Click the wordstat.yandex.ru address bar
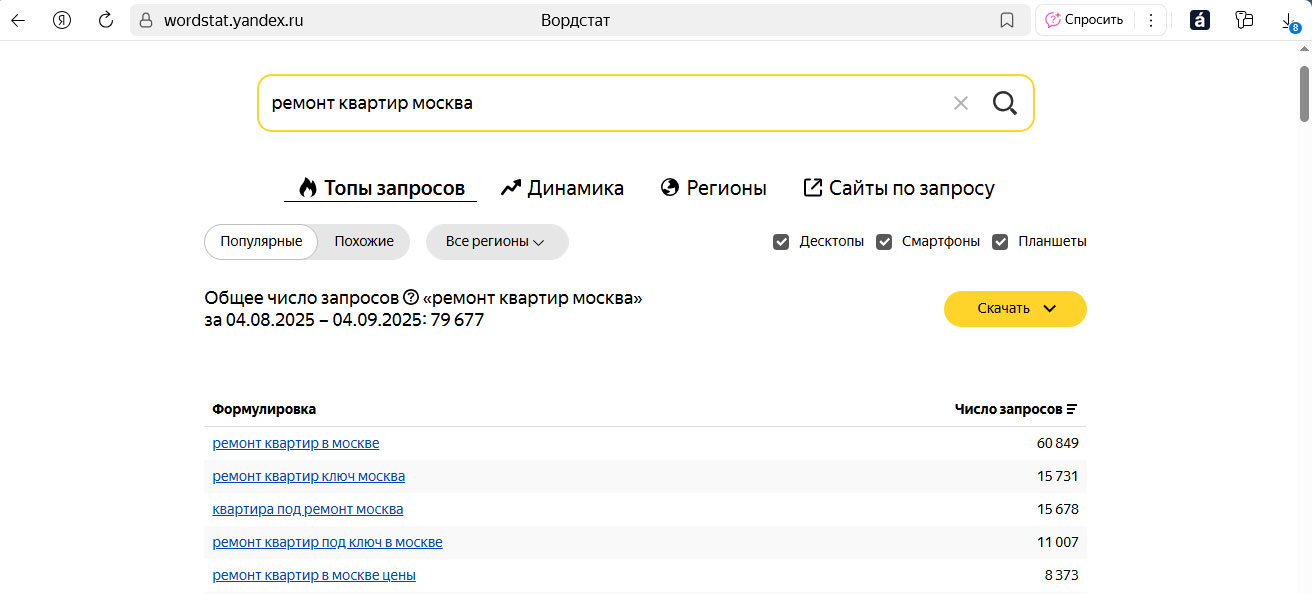 coord(580,20)
